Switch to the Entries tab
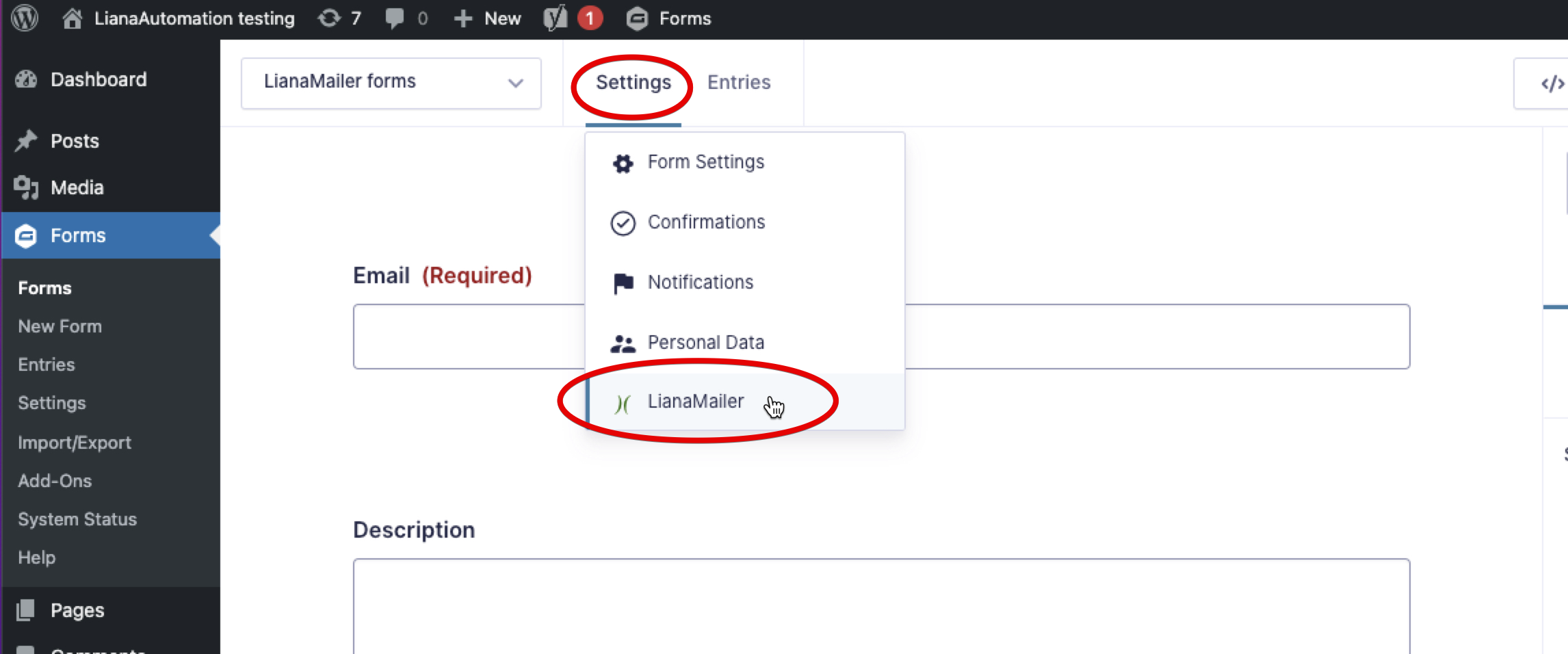Screen dimensions: 1568x654 tap(739, 82)
